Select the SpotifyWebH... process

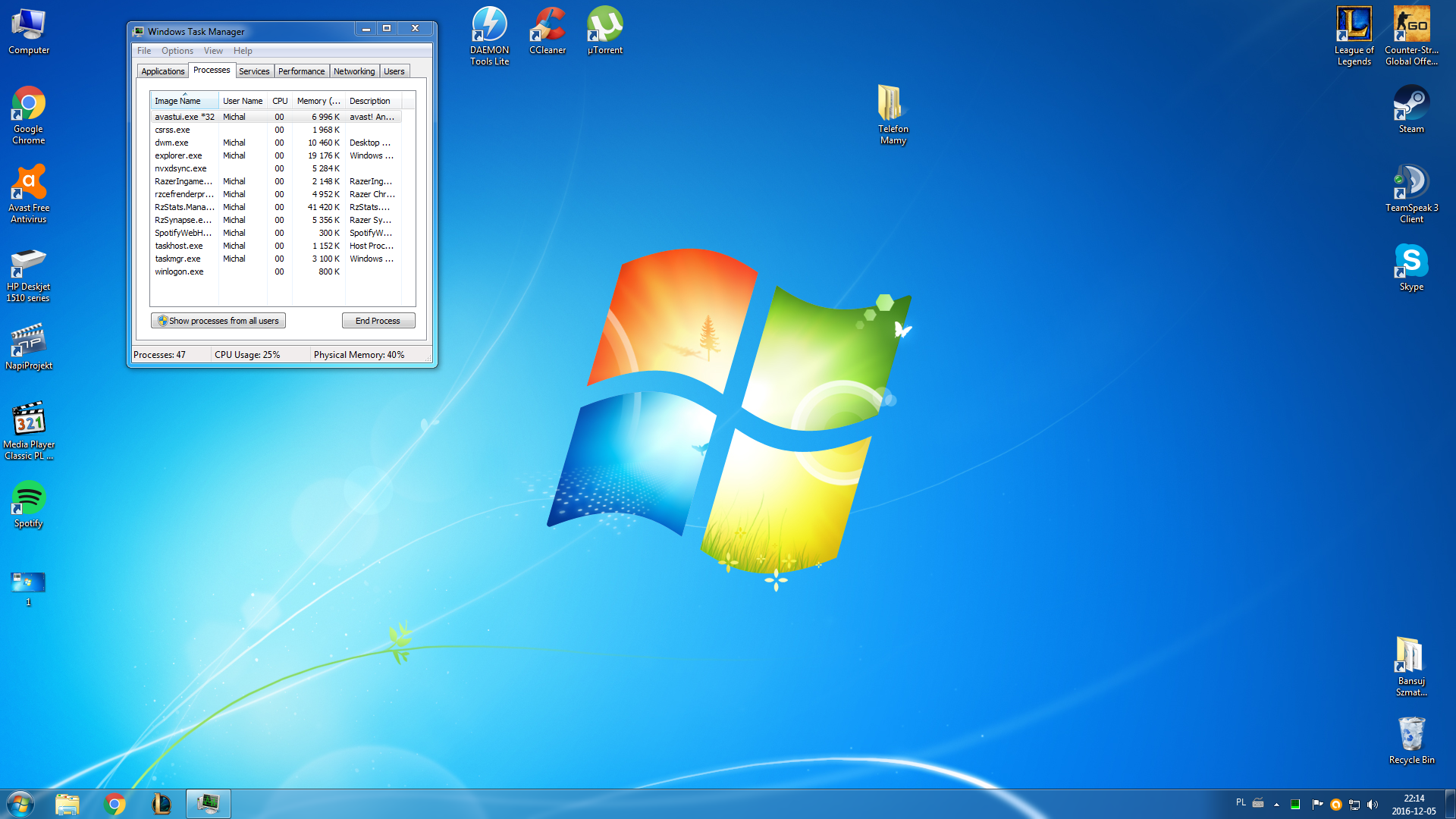coord(276,233)
